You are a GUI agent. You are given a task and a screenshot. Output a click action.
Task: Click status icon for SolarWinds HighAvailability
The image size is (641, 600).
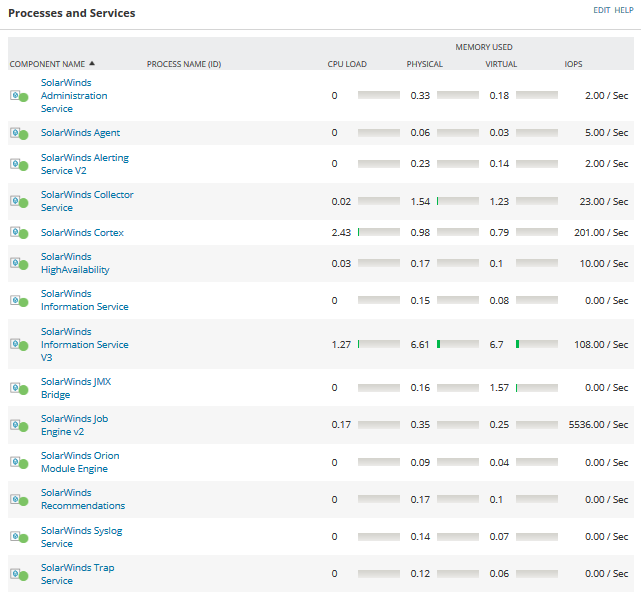tap(19, 264)
